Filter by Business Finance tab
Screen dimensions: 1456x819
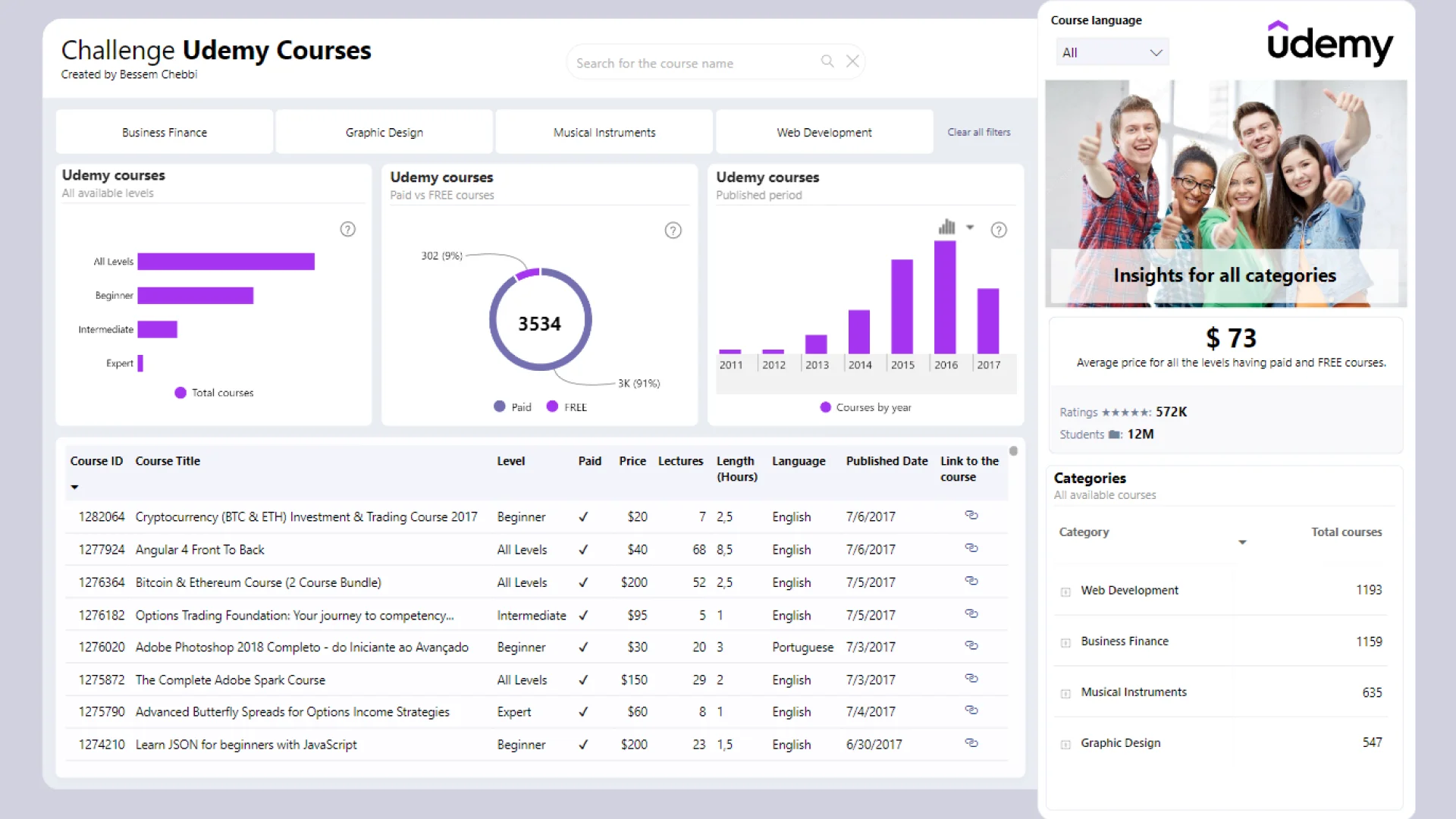coord(165,132)
